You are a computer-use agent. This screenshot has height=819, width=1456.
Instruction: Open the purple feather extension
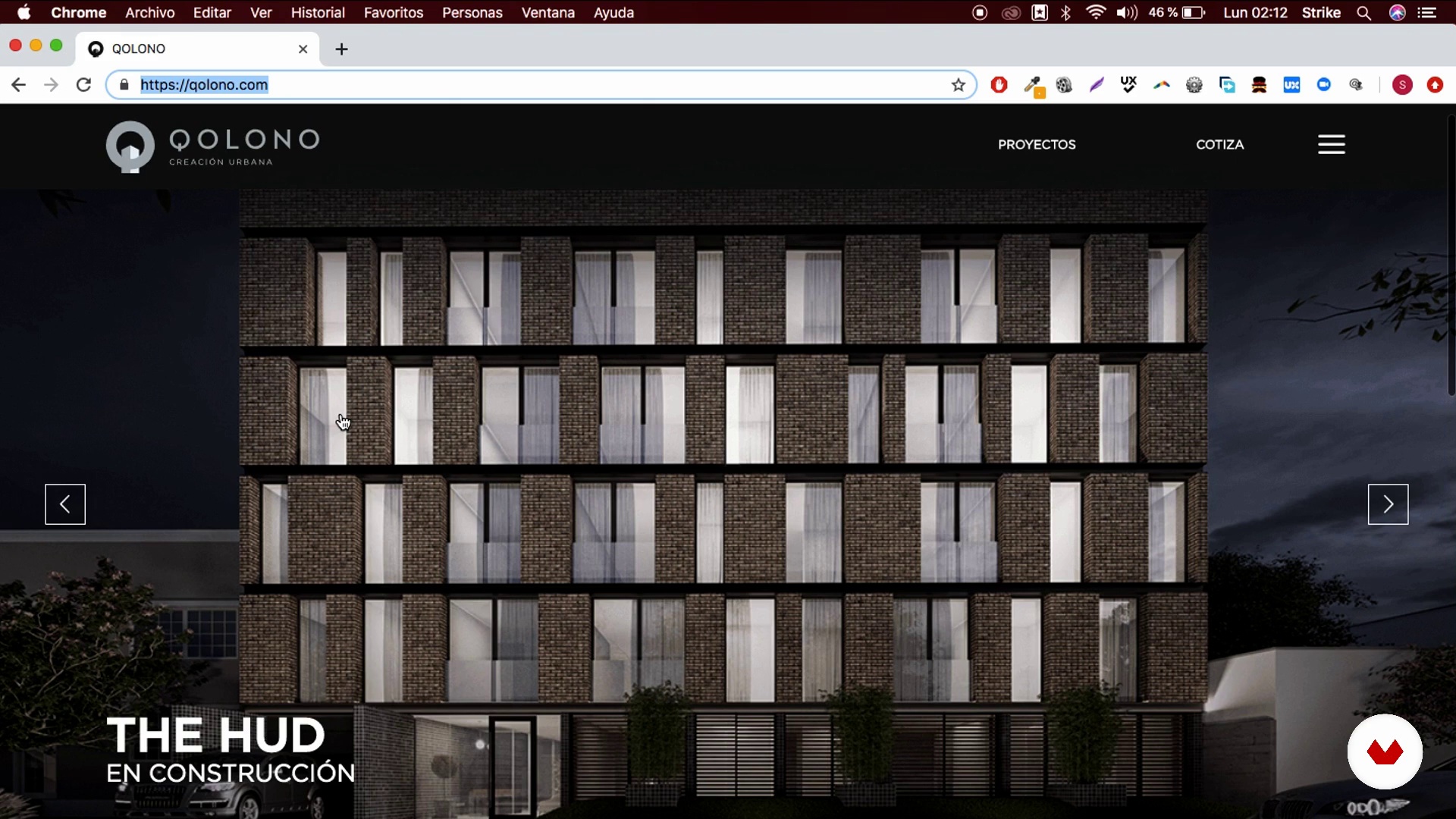pyautogui.click(x=1097, y=85)
